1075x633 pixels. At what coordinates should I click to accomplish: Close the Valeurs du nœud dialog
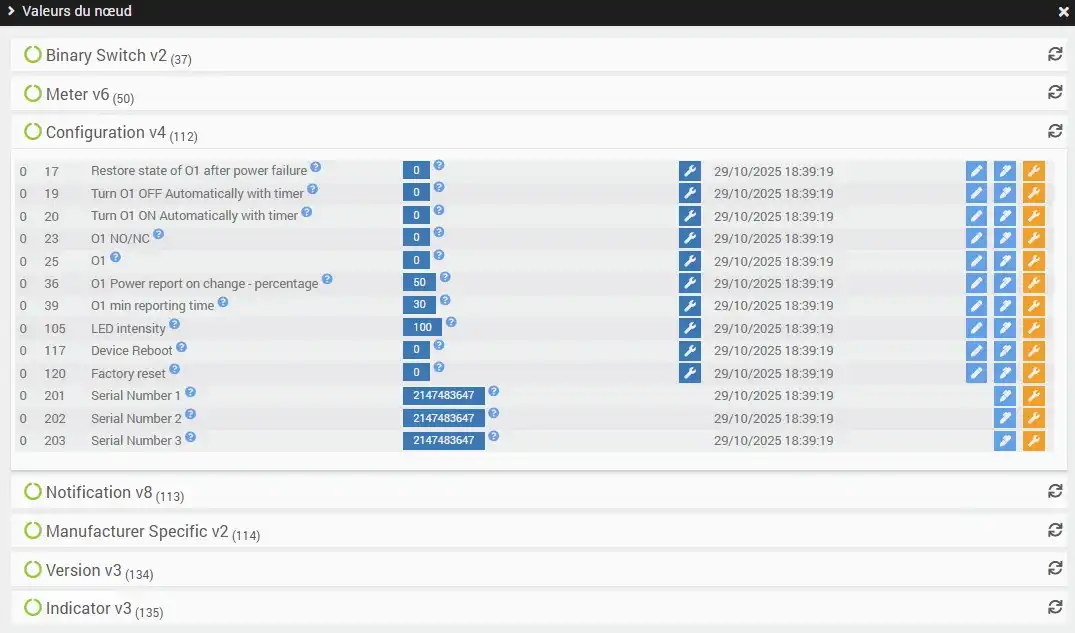click(1063, 12)
